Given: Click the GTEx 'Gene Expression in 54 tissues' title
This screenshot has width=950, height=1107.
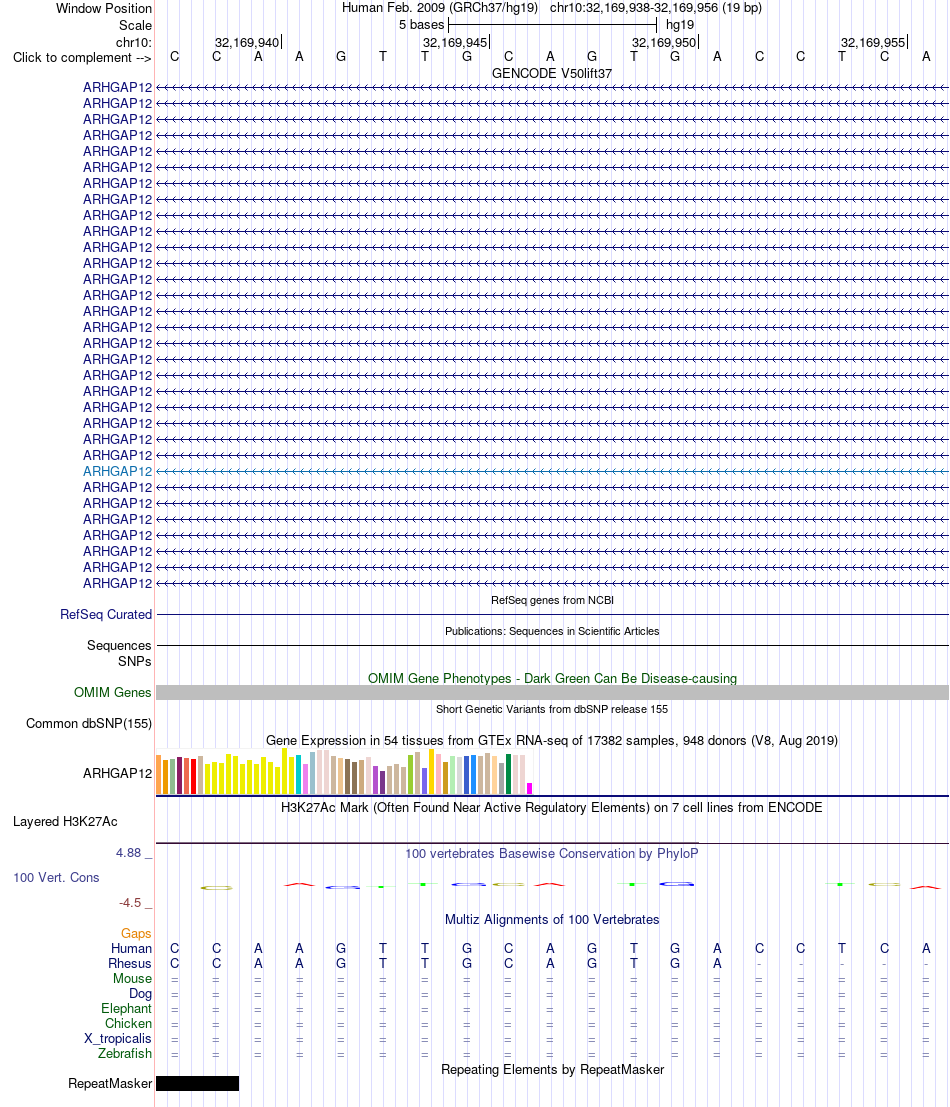Looking at the screenshot, I should pos(552,741).
